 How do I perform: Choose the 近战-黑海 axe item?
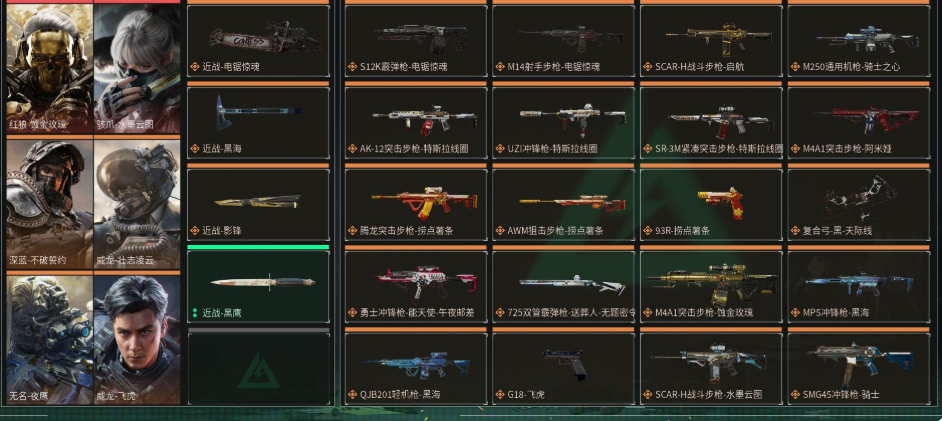point(258,123)
